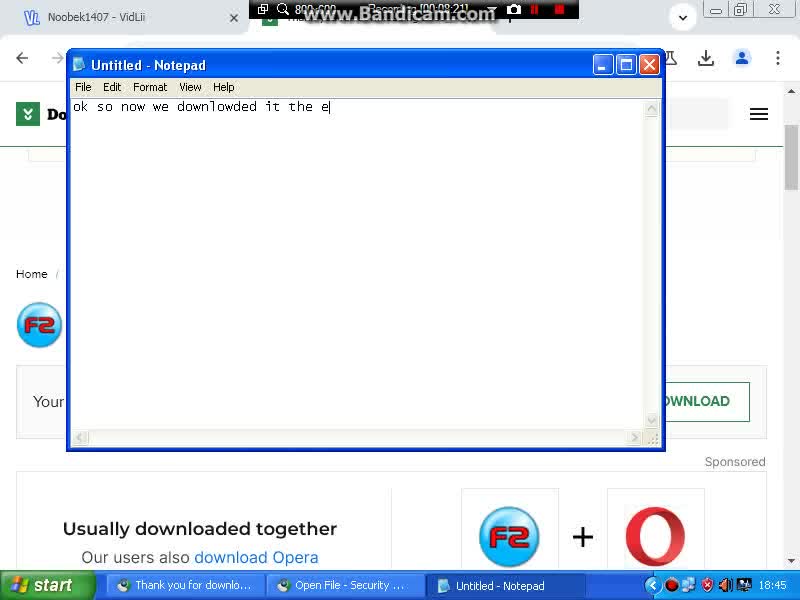The image size is (800, 600).
Task: Pause the Bandicam recording
Action: 535,10
